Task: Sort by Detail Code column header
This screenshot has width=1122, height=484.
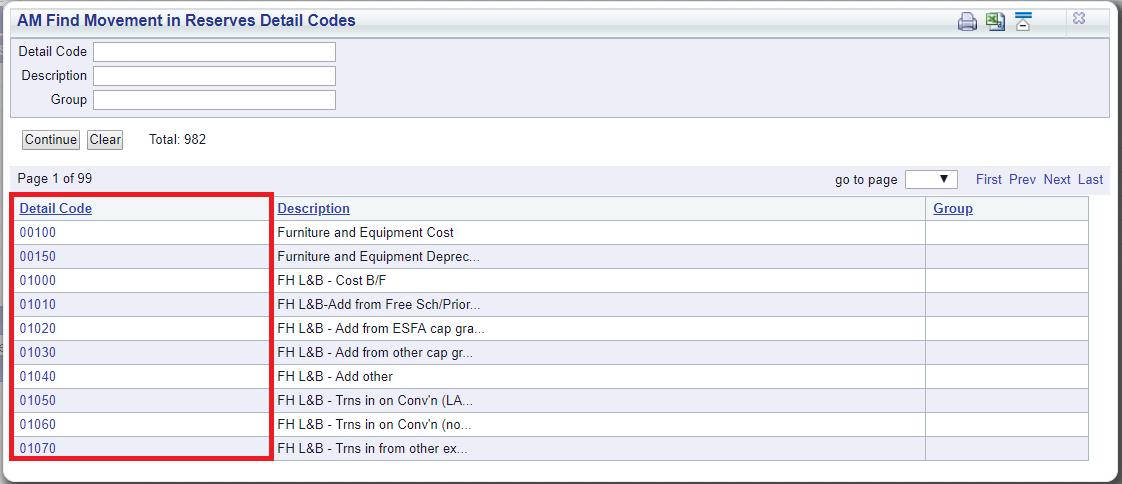Action: (x=56, y=208)
